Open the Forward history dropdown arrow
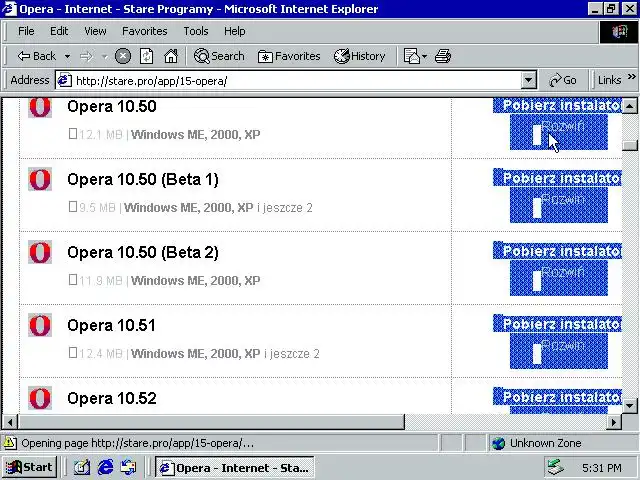This screenshot has height=480, width=640. (104, 56)
